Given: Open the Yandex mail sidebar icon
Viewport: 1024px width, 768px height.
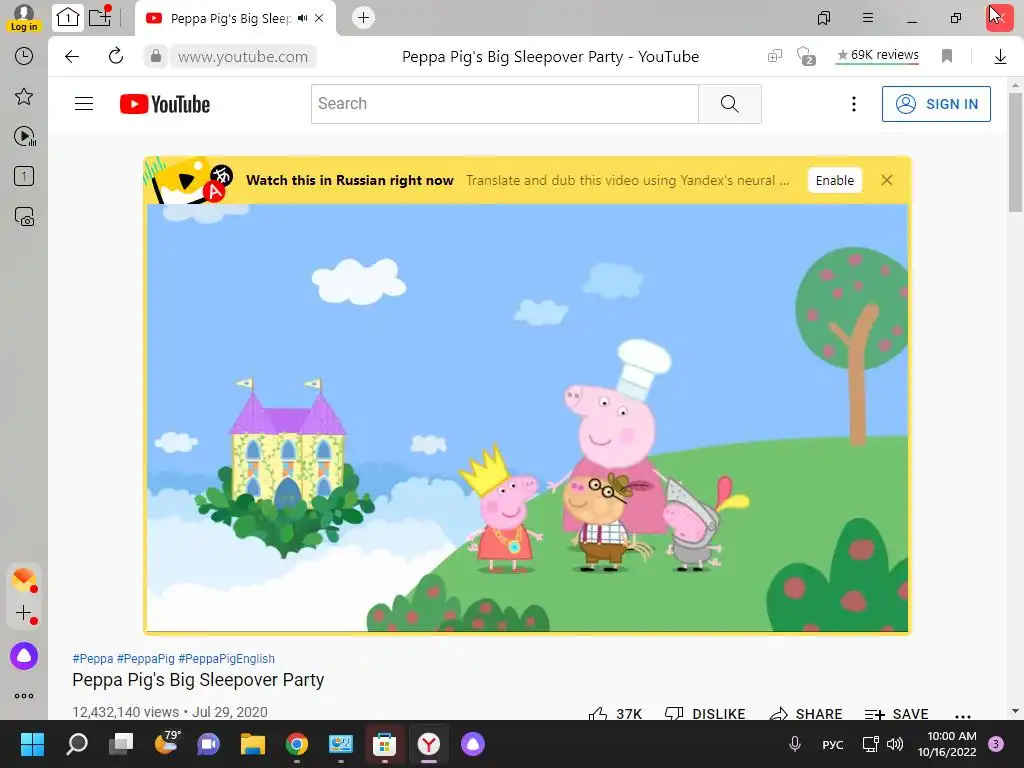Looking at the screenshot, I should [24, 579].
